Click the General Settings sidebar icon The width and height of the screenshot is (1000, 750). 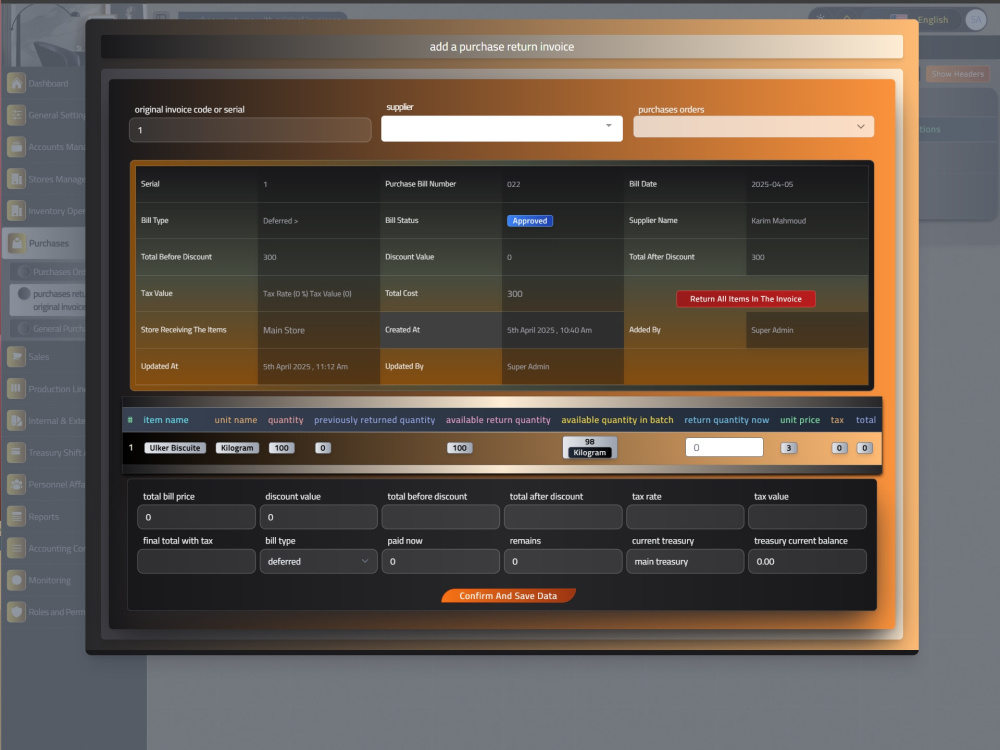[16, 115]
